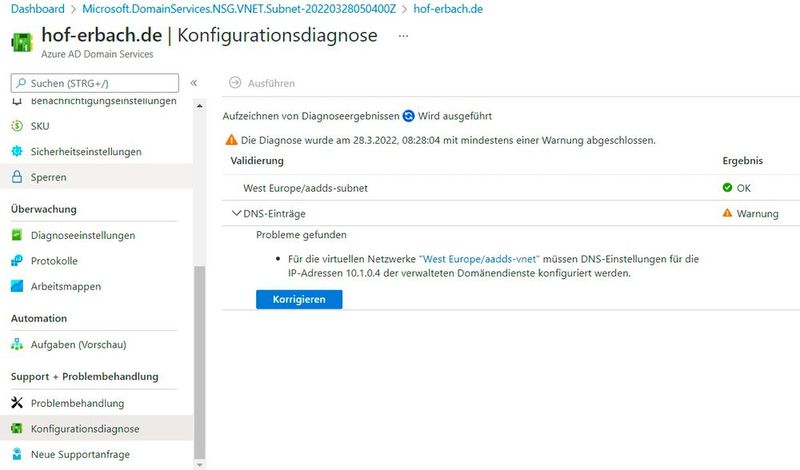Viewport: 800px width, 470px height.
Task: Click the sidebar scrollbar thumb
Action: click(x=199, y=362)
